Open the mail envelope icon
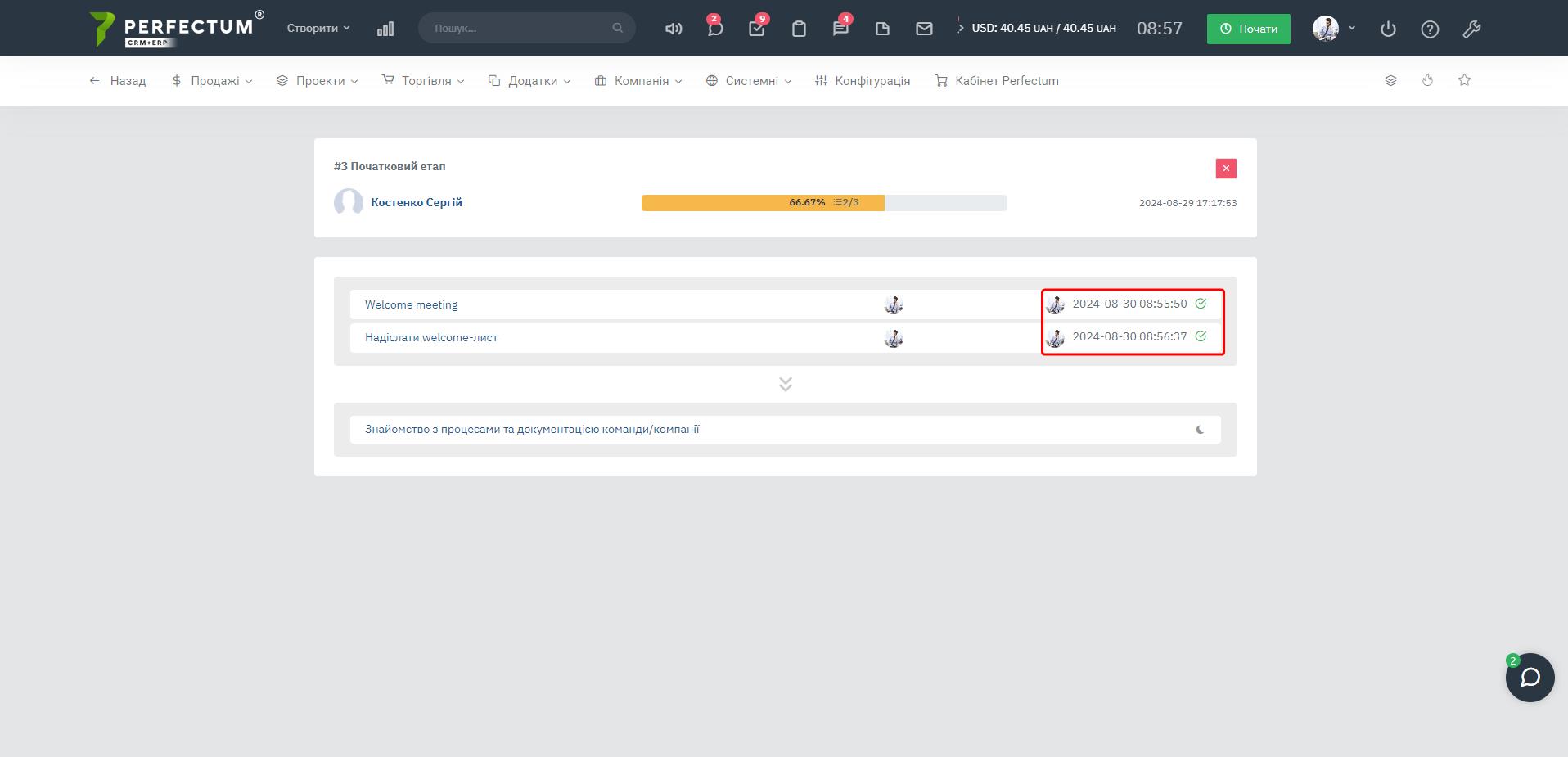Viewport: 1568px width, 757px height. 924,29
